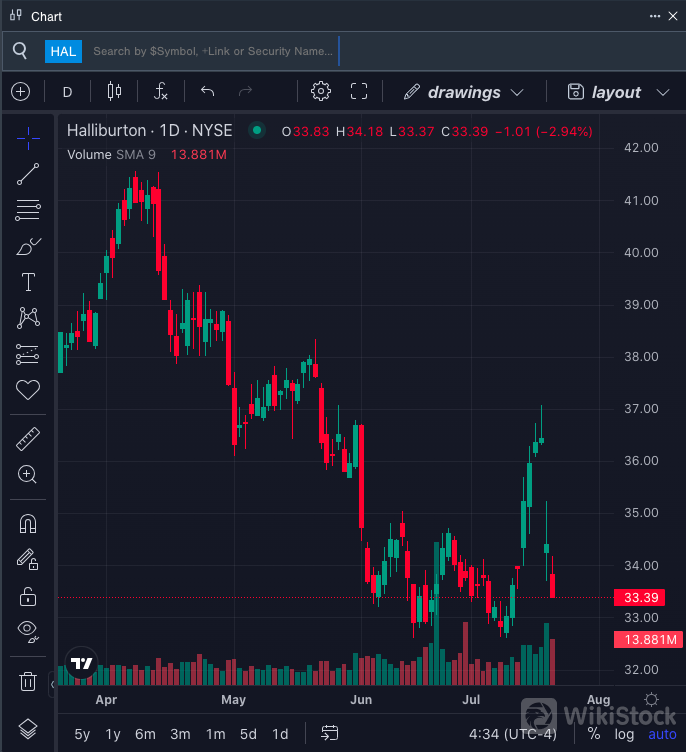Screen dimensions: 686x752
Task: Enter fullscreen chart mode
Action: (359, 92)
